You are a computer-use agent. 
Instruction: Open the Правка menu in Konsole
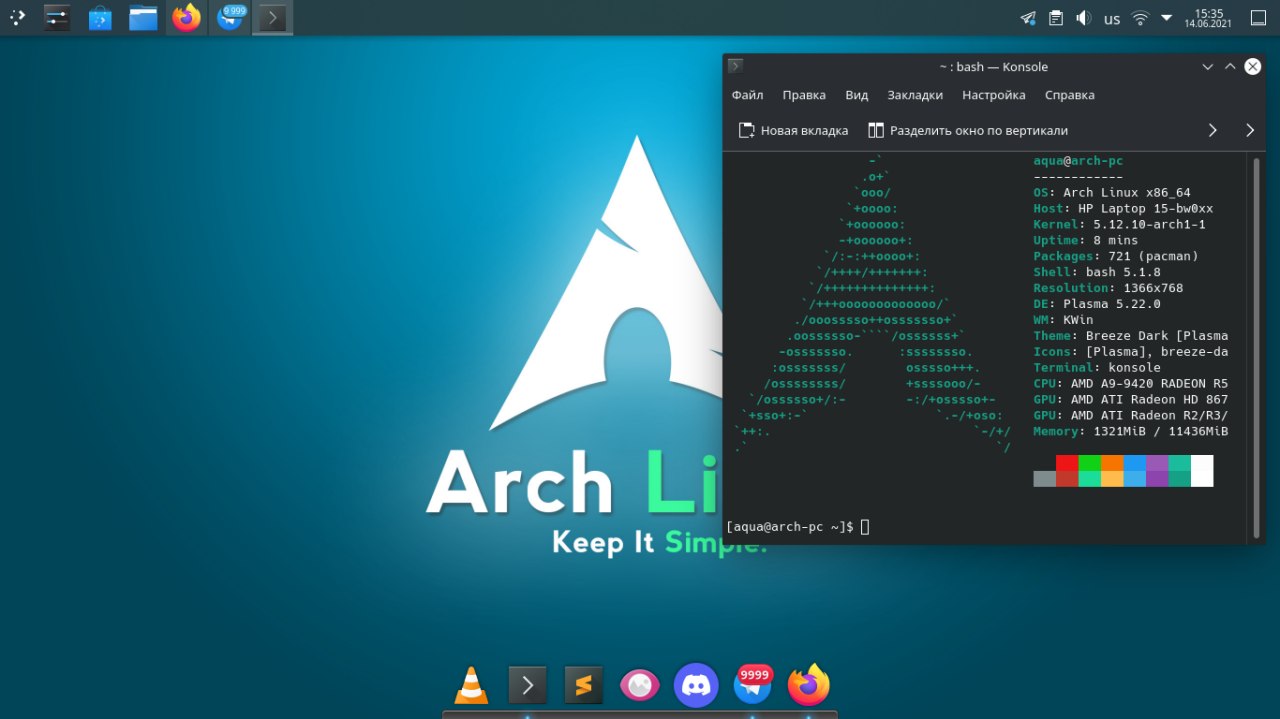click(804, 95)
